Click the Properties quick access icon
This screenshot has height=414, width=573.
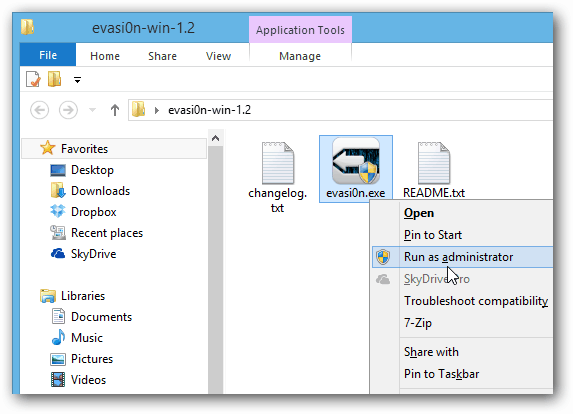pos(33,79)
